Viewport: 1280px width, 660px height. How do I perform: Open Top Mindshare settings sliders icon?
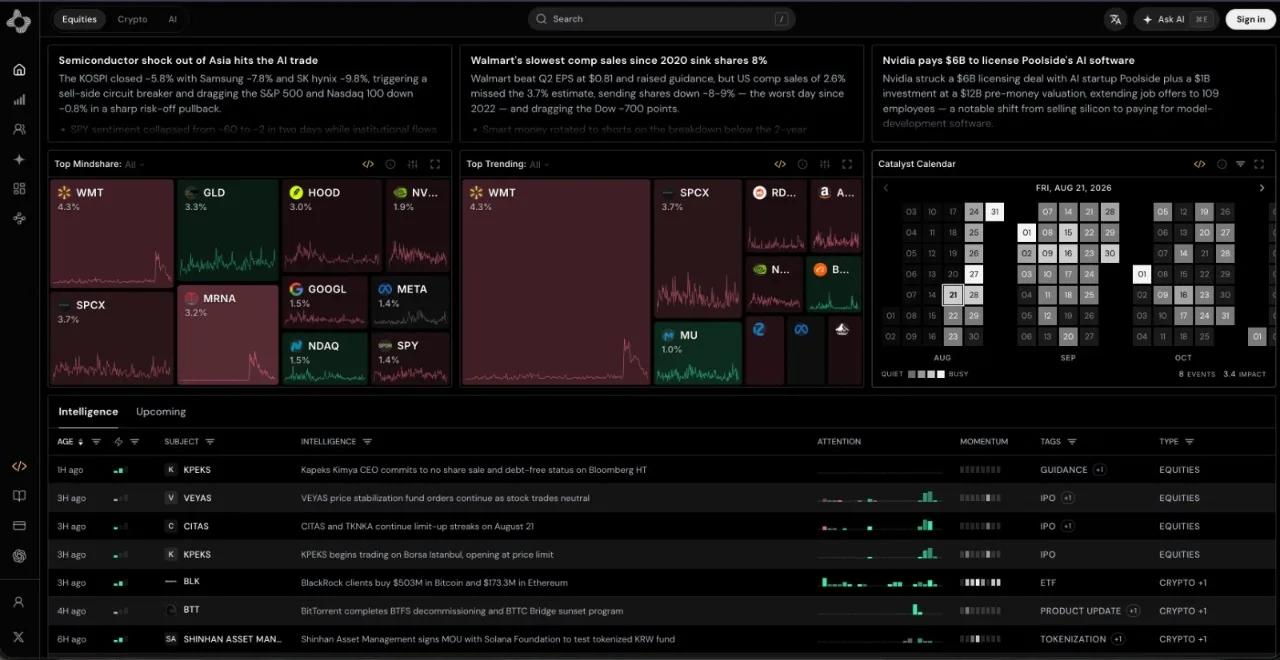click(412, 164)
